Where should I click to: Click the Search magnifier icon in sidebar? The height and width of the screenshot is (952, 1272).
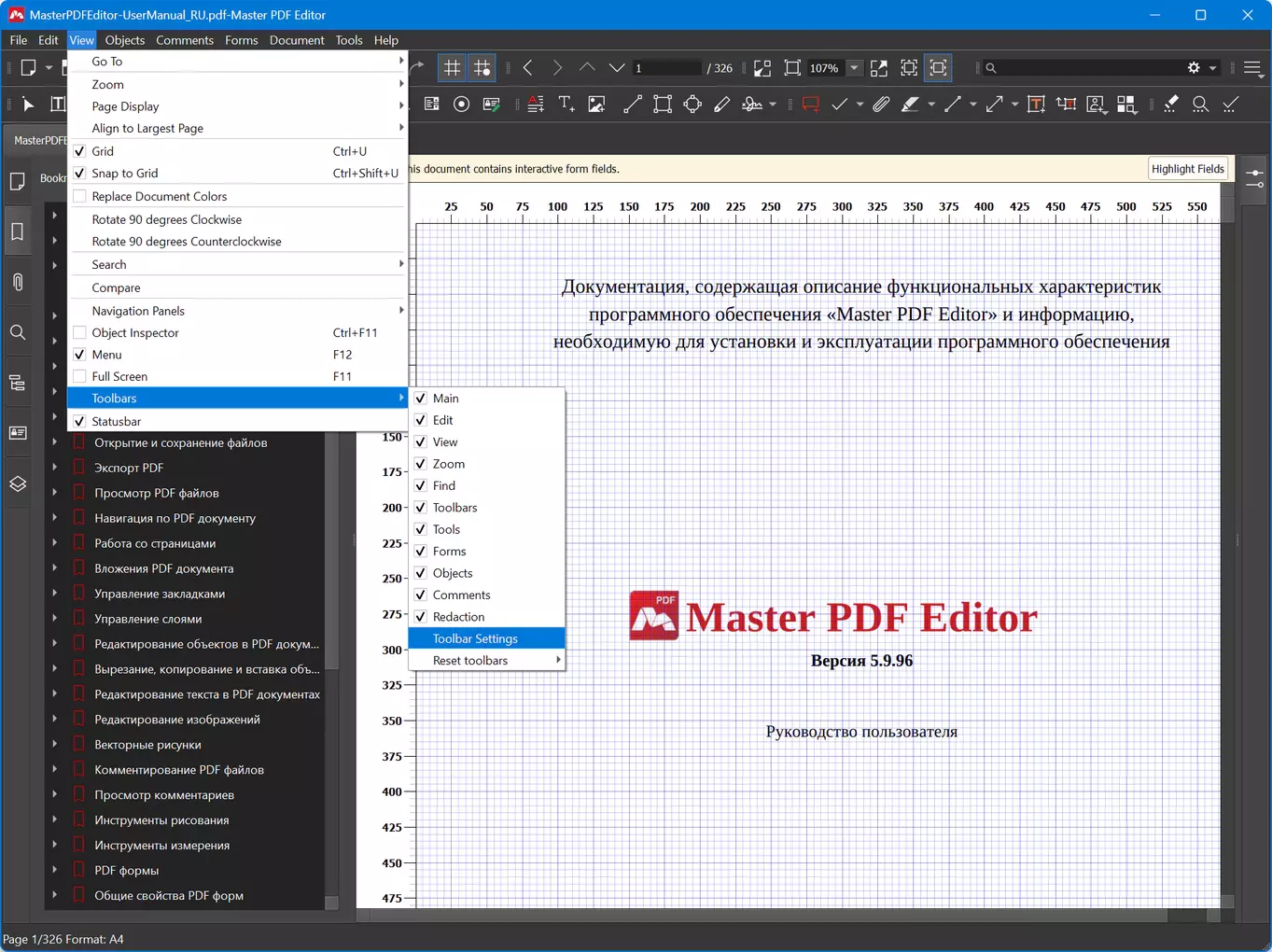click(x=18, y=332)
